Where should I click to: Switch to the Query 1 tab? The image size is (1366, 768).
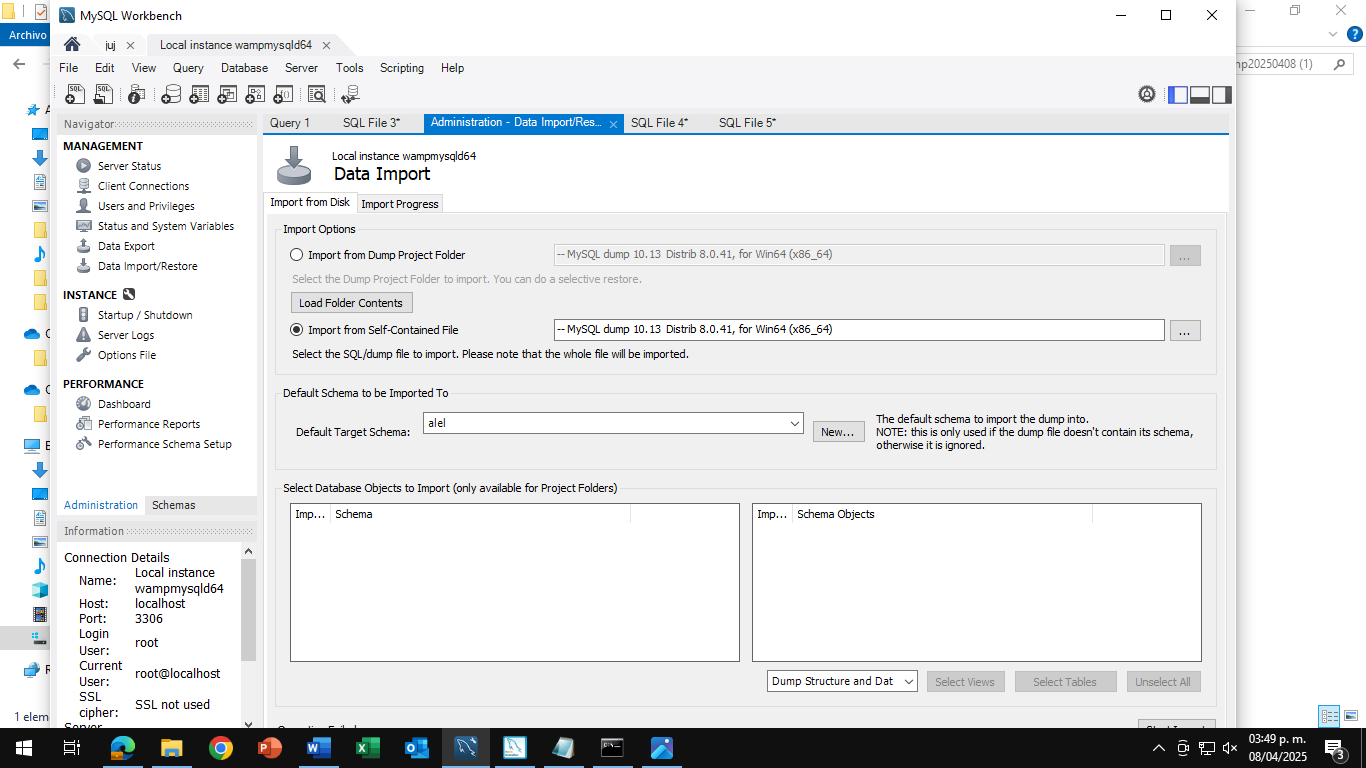click(x=290, y=123)
